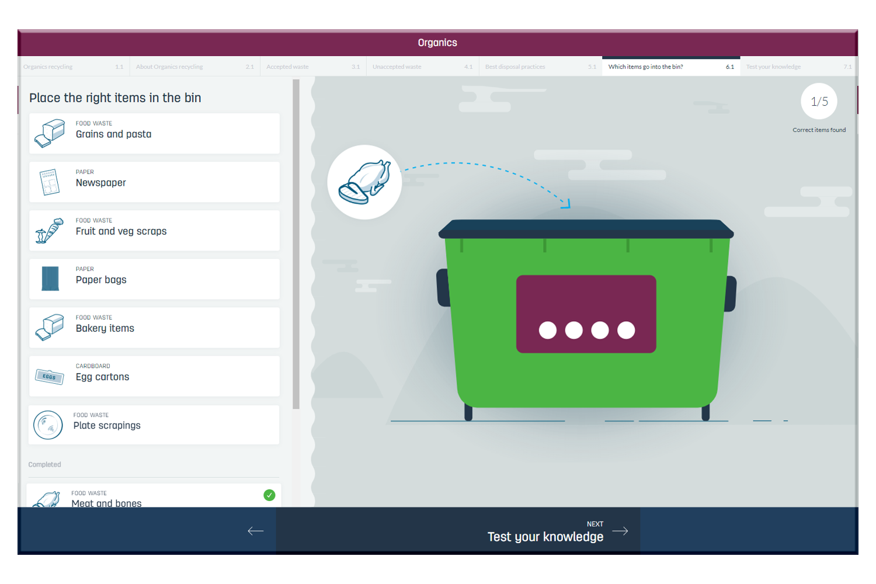Screen dimensions: 876x584
Task: Click the Newspaper item icon
Action: coord(49,182)
